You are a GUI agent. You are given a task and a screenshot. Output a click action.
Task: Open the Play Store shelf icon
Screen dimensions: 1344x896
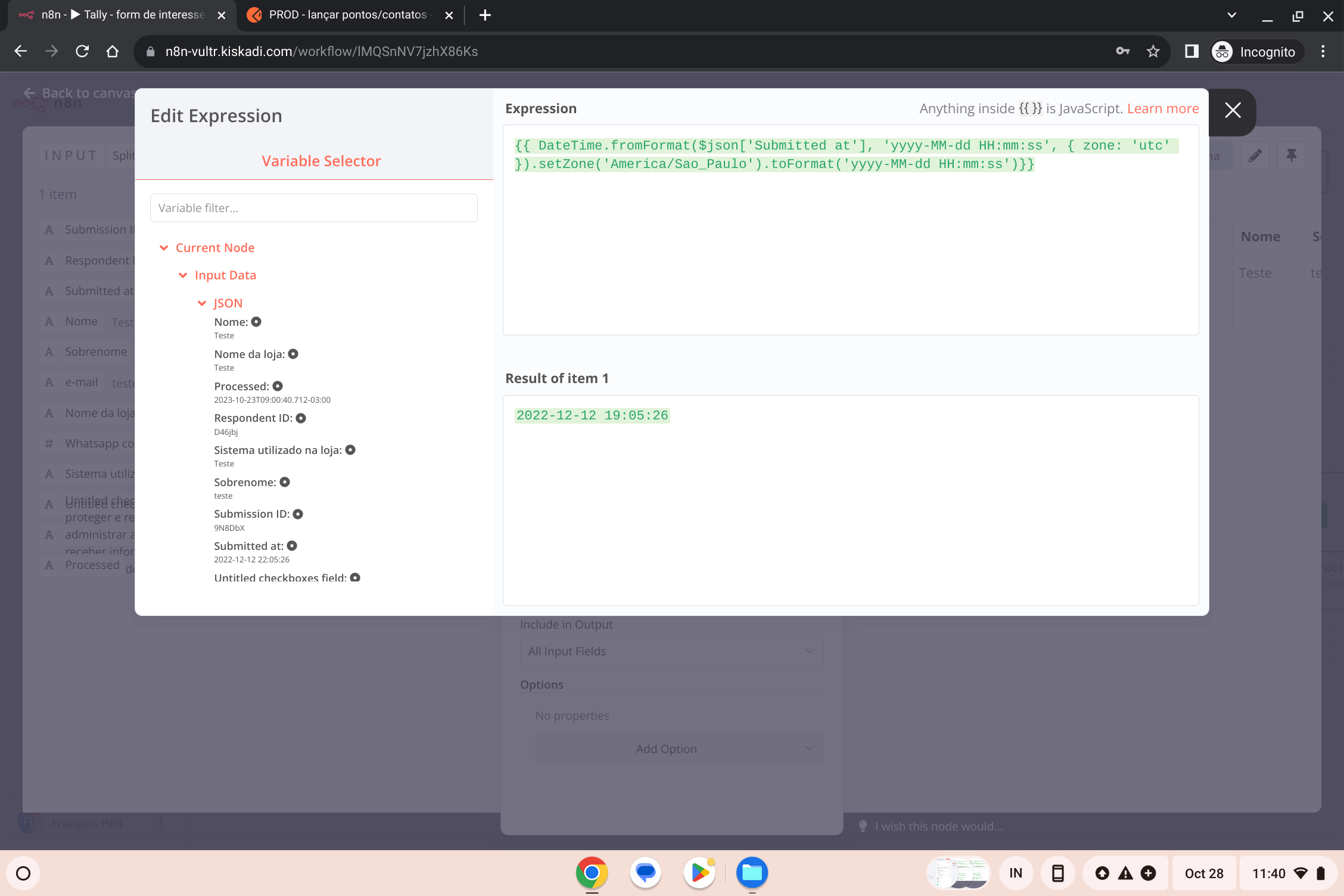point(699,873)
